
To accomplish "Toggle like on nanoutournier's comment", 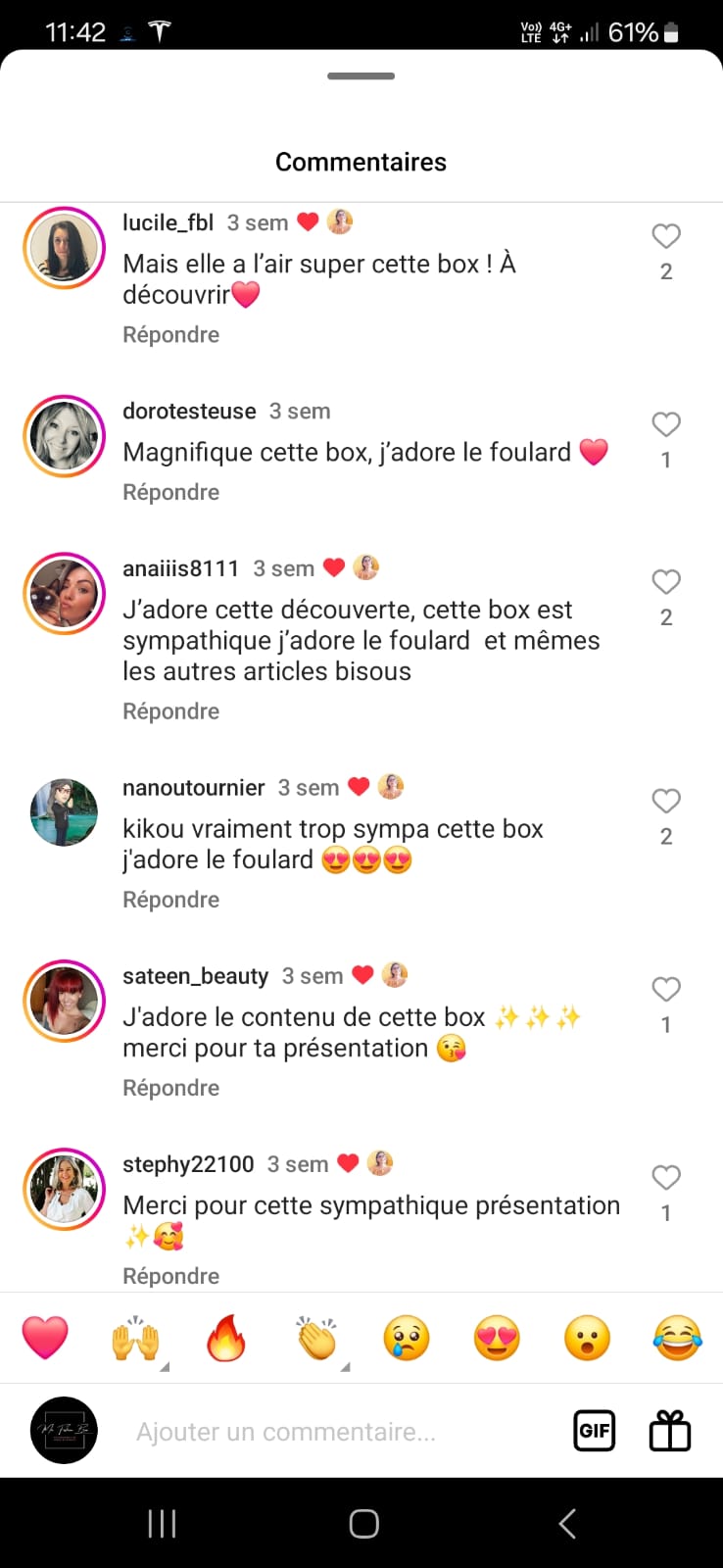I will pyautogui.click(x=666, y=801).
